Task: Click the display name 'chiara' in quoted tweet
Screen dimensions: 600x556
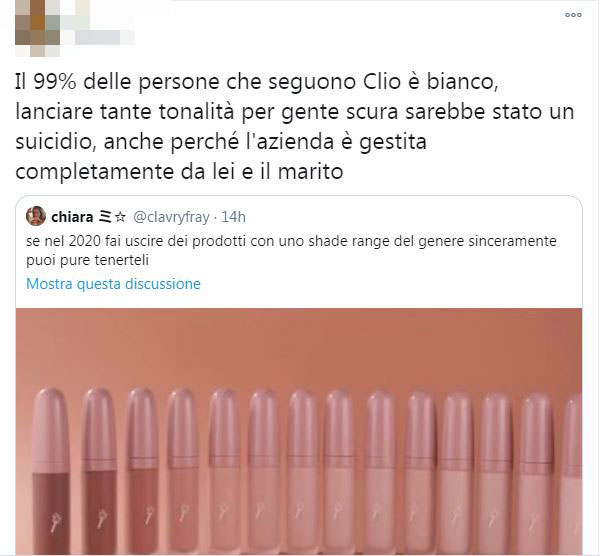Action: click(x=72, y=217)
